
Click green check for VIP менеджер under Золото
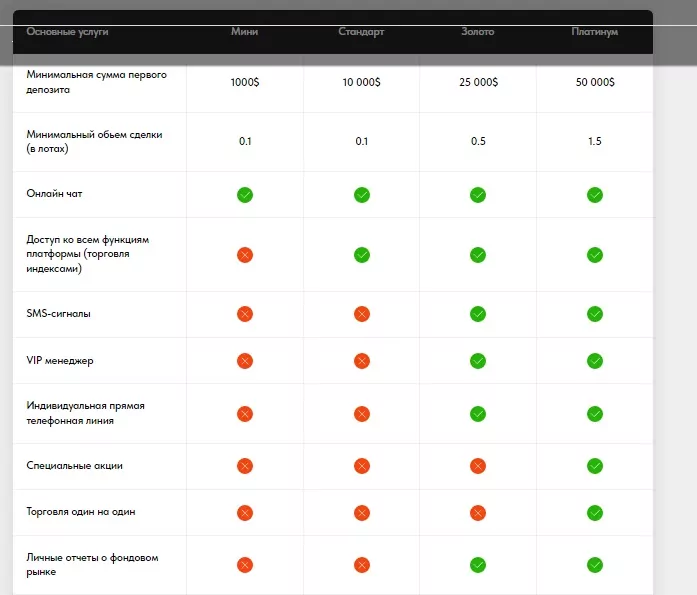coord(478,361)
